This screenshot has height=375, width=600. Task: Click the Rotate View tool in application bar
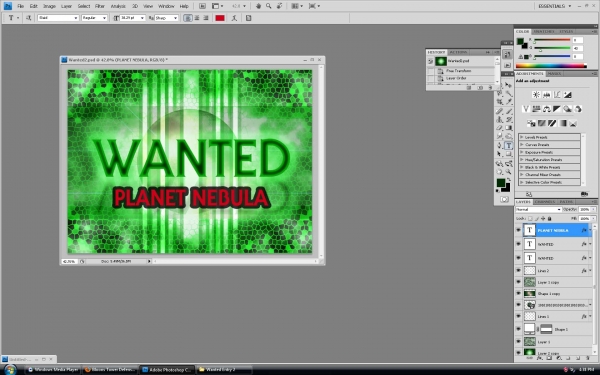pyautogui.click(x=280, y=6)
